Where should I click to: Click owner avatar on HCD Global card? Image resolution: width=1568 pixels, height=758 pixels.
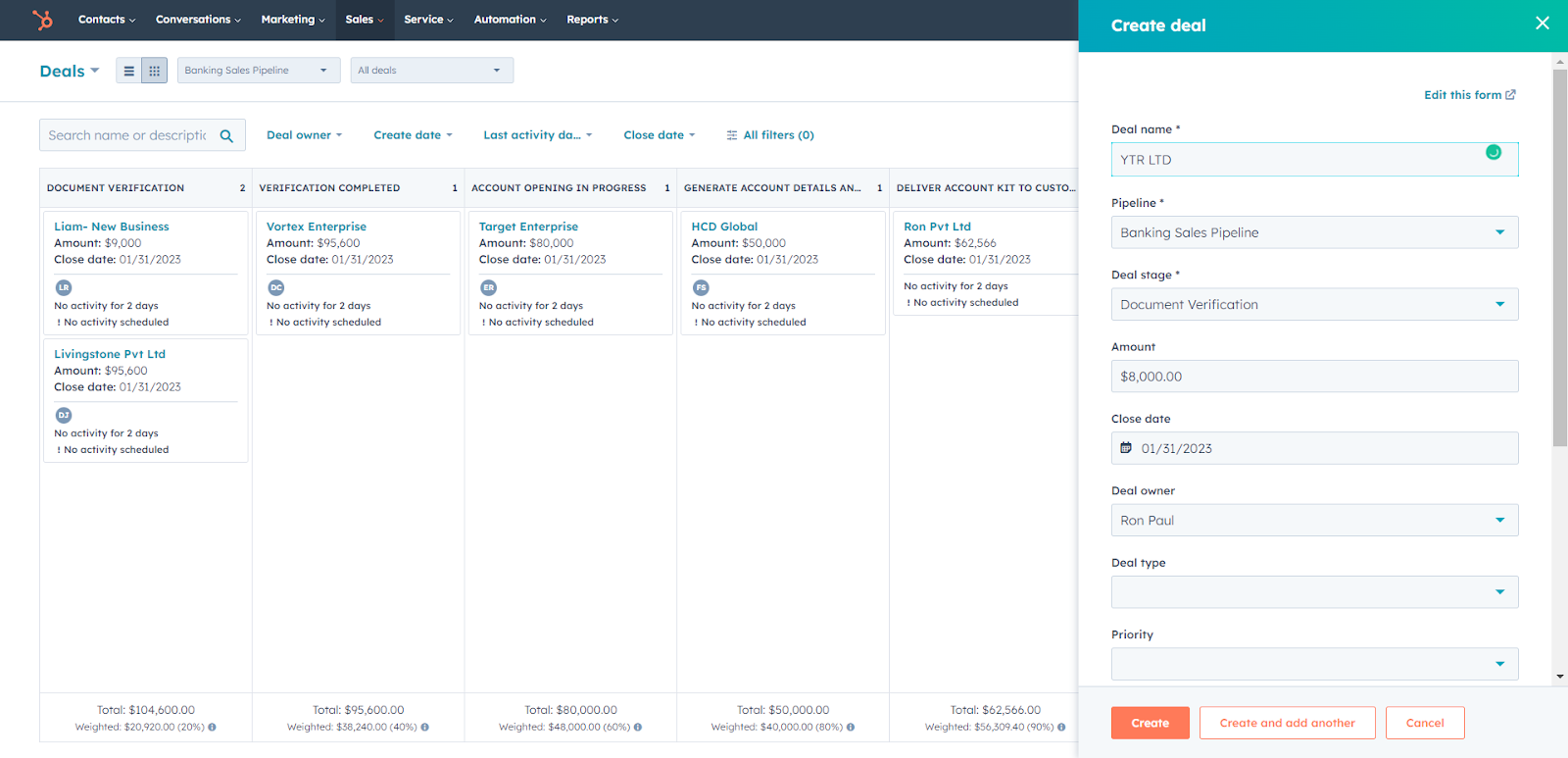(701, 287)
